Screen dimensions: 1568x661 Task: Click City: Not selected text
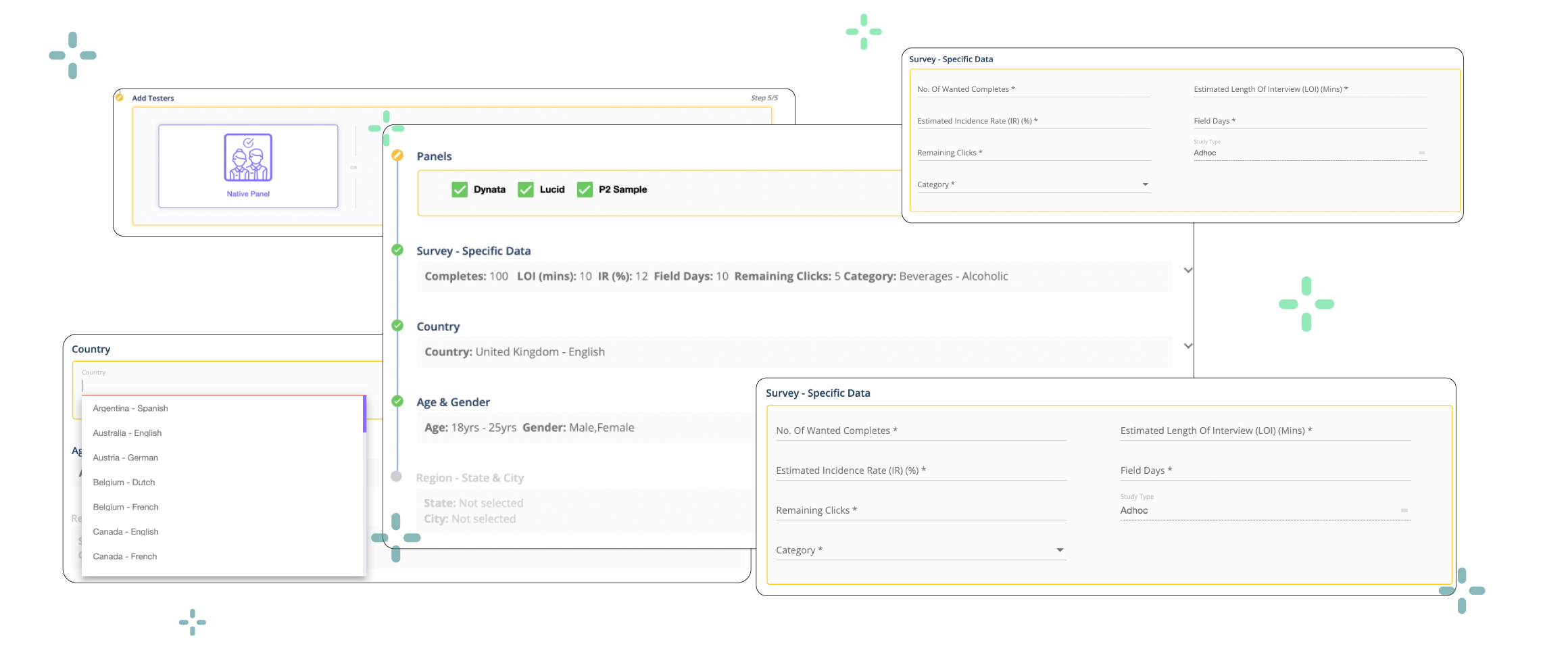pyautogui.click(x=470, y=519)
